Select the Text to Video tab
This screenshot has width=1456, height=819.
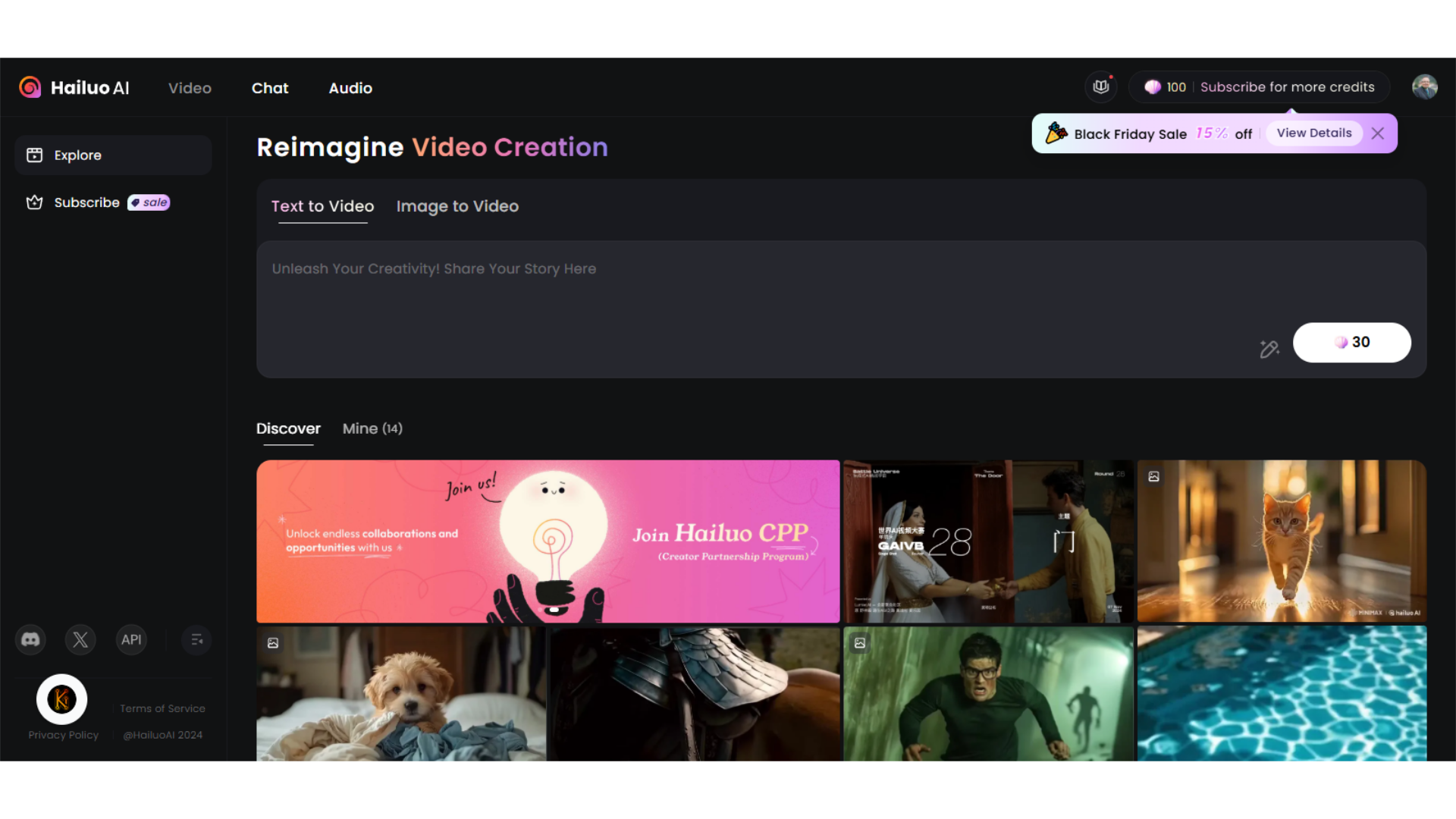click(322, 206)
